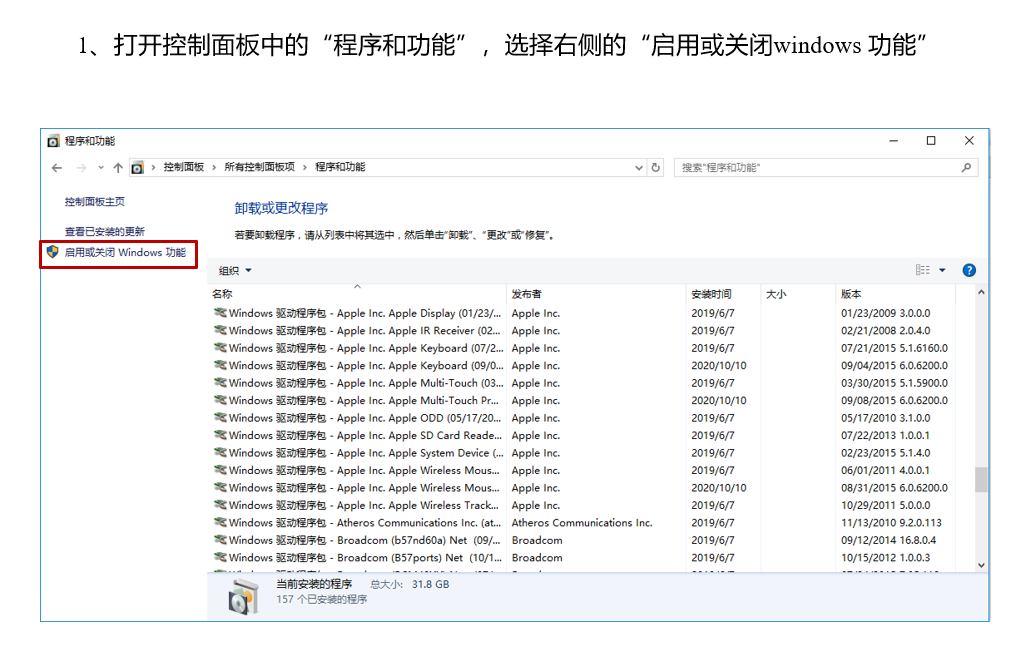Screen dimensions: 1028x648
Task: Select 控制面板 in the breadcrumb bar
Action: pyautogui.click(x=185, y=167)
